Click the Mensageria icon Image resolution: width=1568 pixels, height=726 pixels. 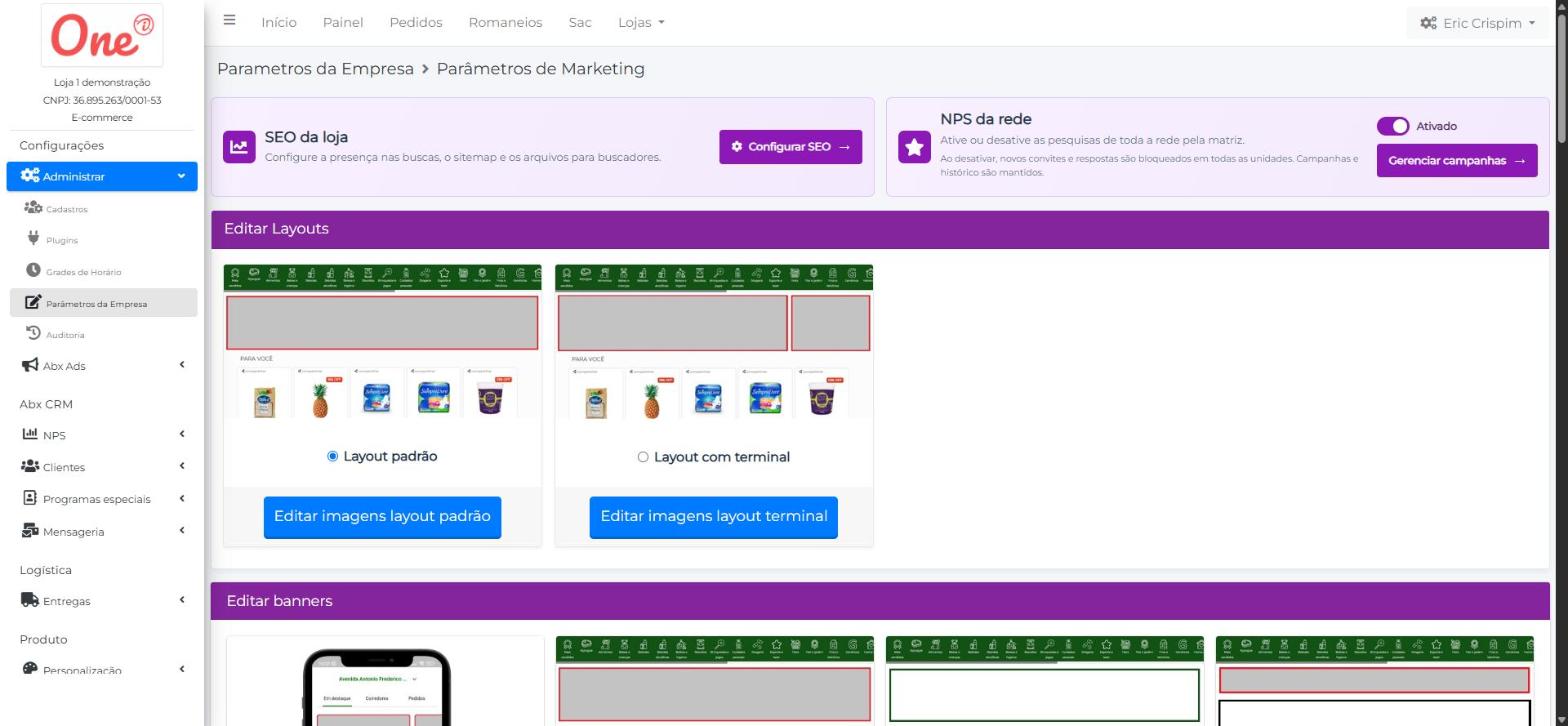pyautogui.click(x=30, y=530)
